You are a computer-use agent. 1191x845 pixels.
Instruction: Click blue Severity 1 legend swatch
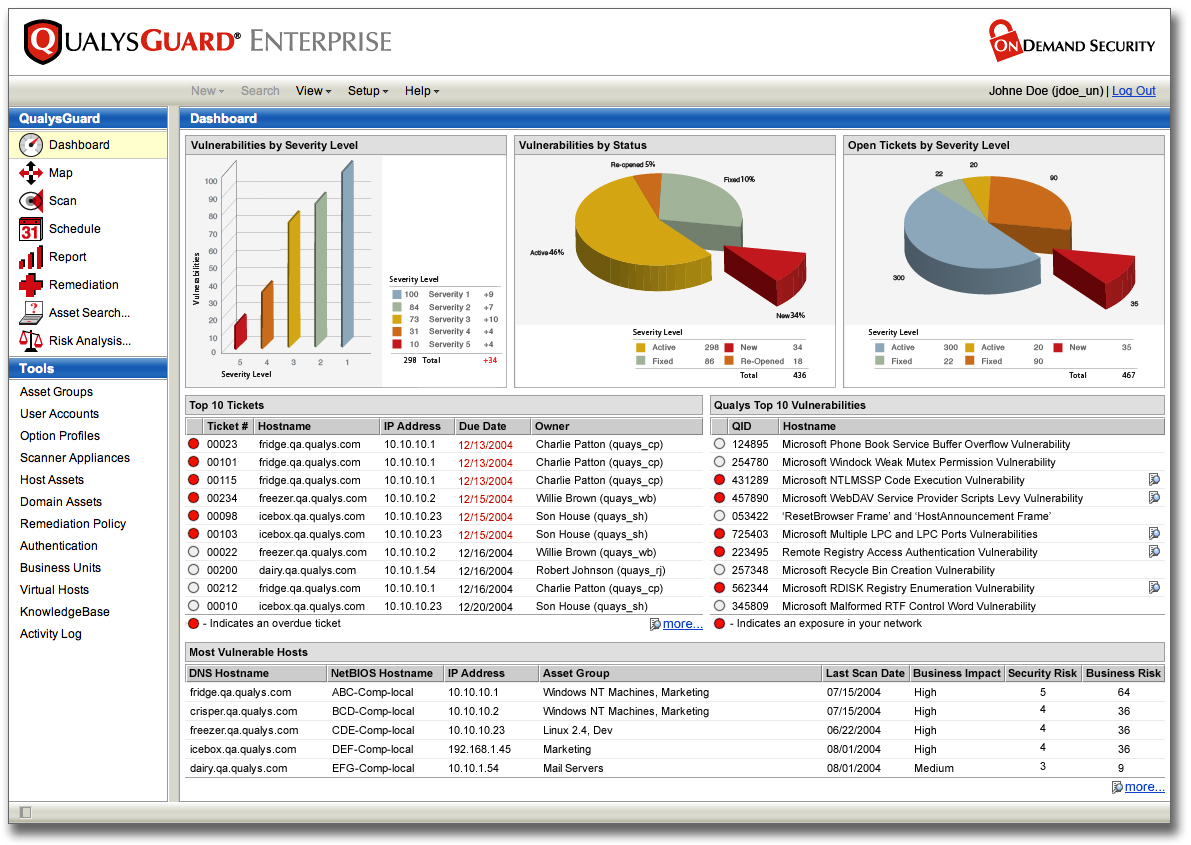click(x=396, y=295)
